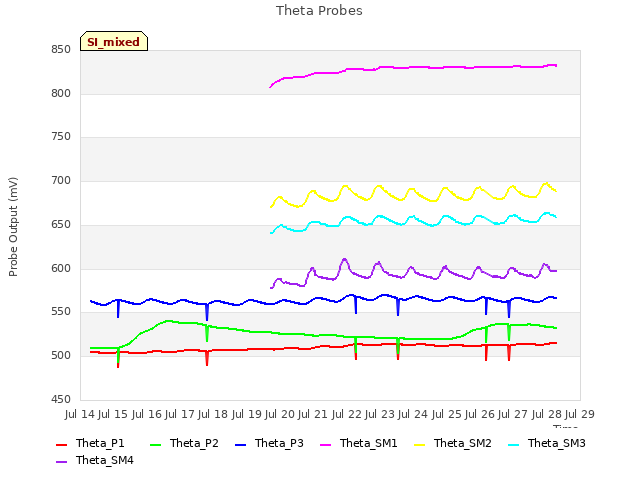Click the magenta Theta_SM1 legend swatch

tap(326, 444)
